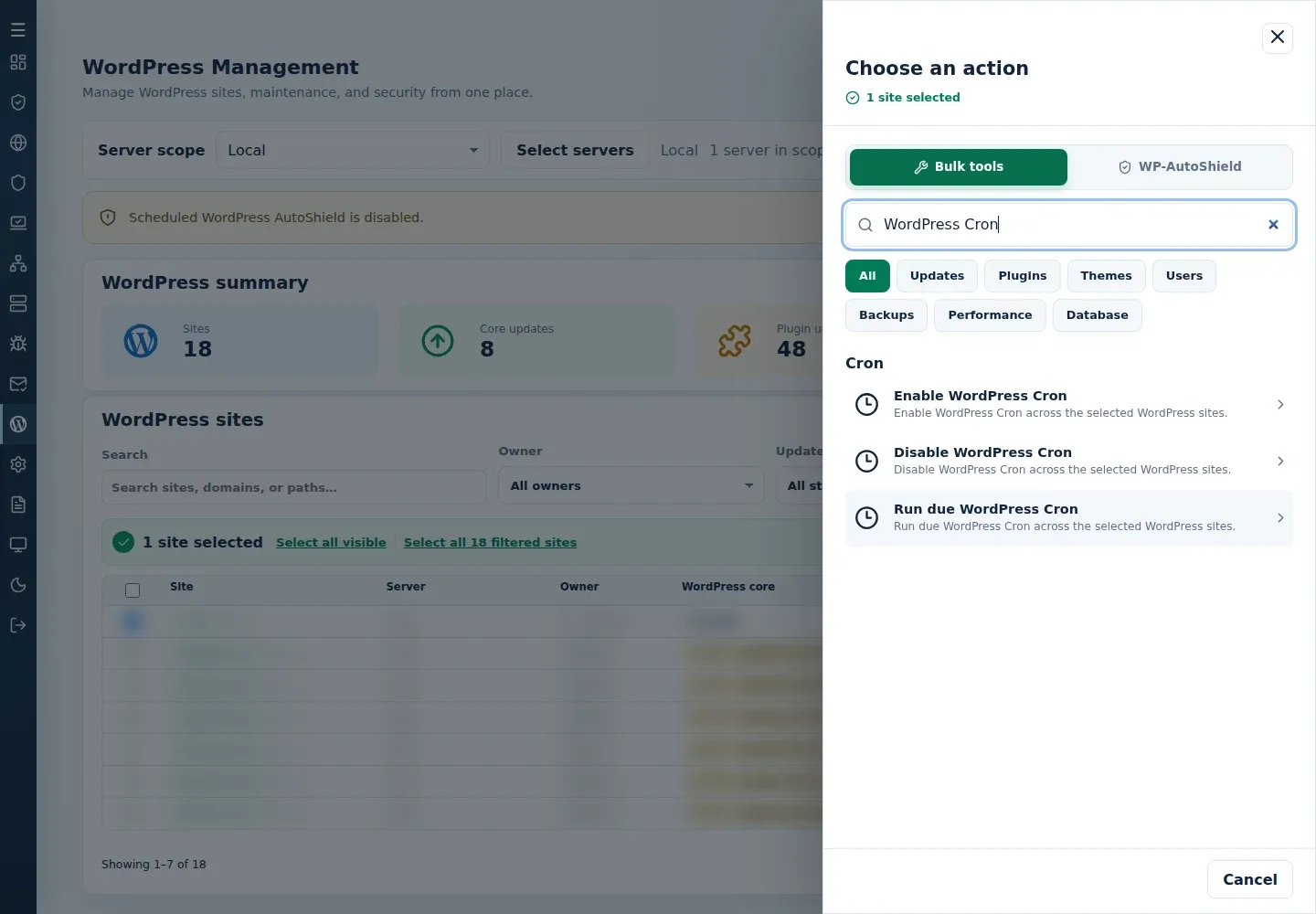Filter actions by Database
The image size is (1316, 914).
pyautogui.click(x=1098, y=315)
